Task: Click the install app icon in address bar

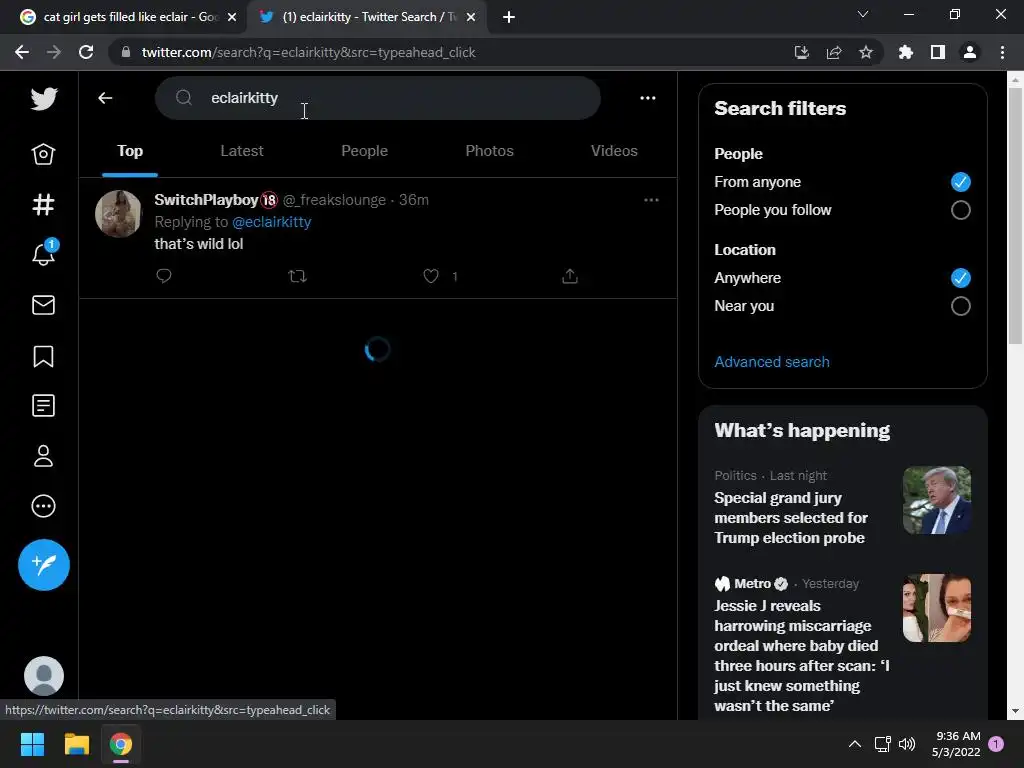Action: click(801, 52)
